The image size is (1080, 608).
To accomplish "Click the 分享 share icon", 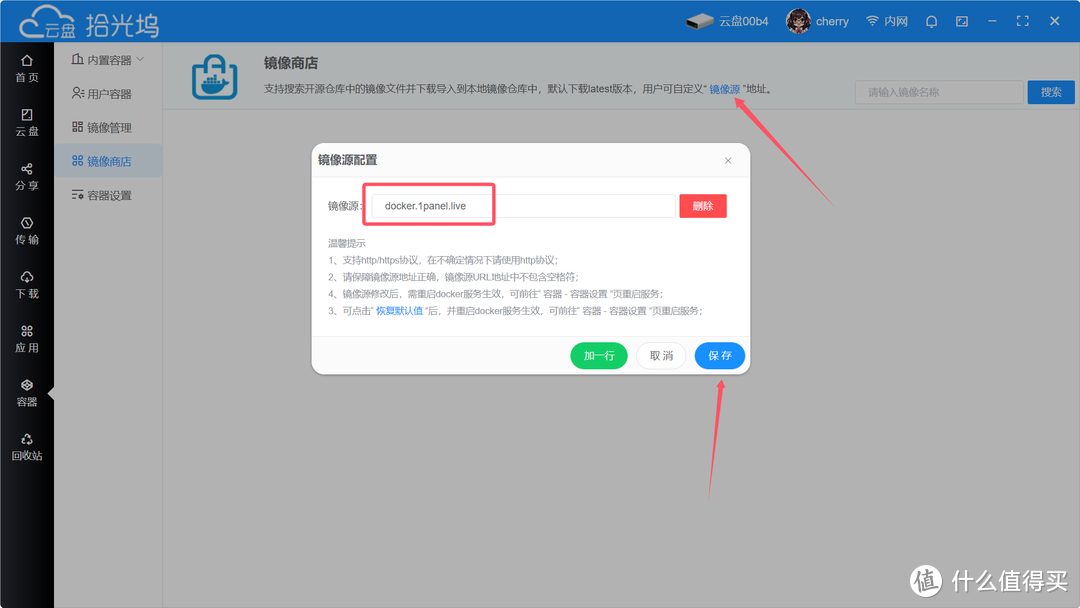I will (27, 176).
